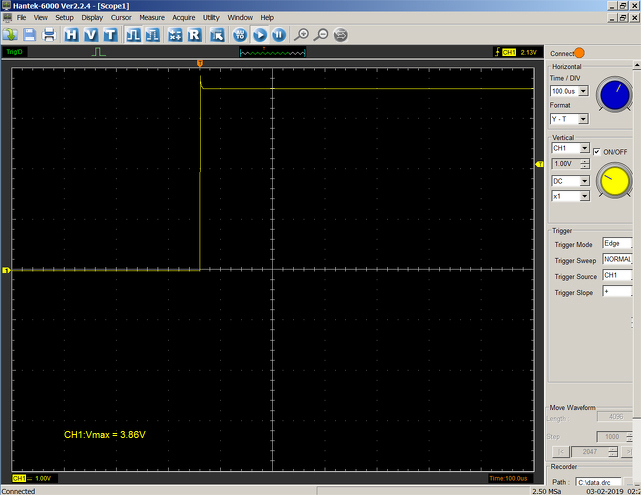The image size is (641, 495).
Task: Click the move waveform to start button
Action: pos(561,452)
